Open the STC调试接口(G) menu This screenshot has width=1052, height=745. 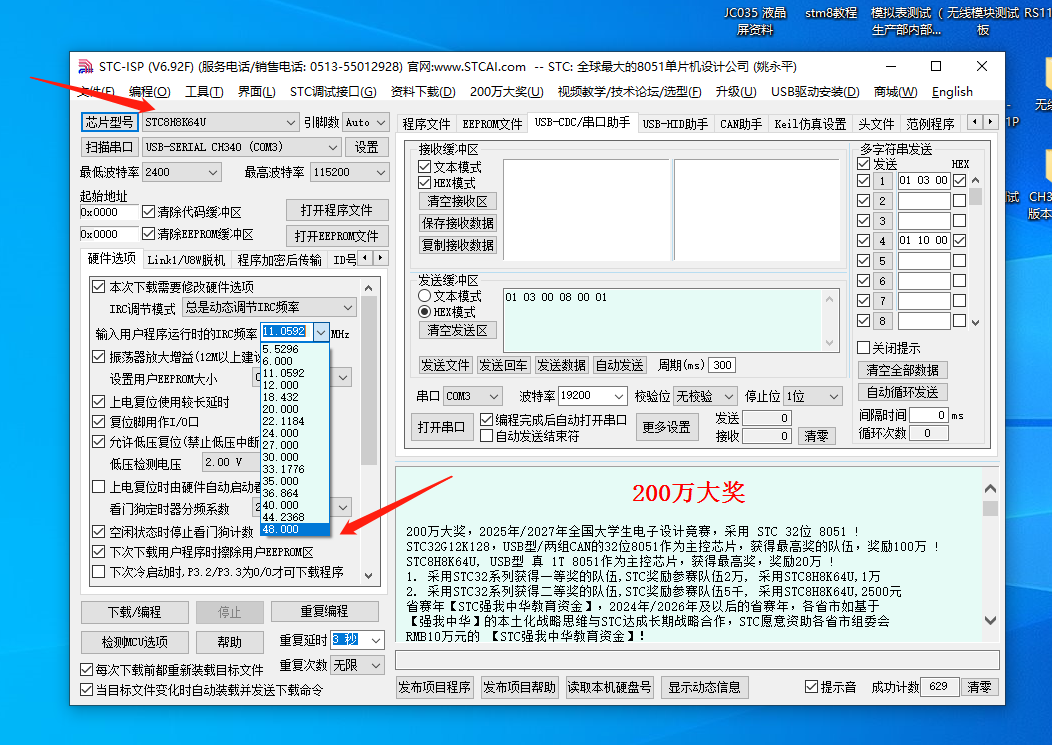pyautogui.click(x=333, y=92)
